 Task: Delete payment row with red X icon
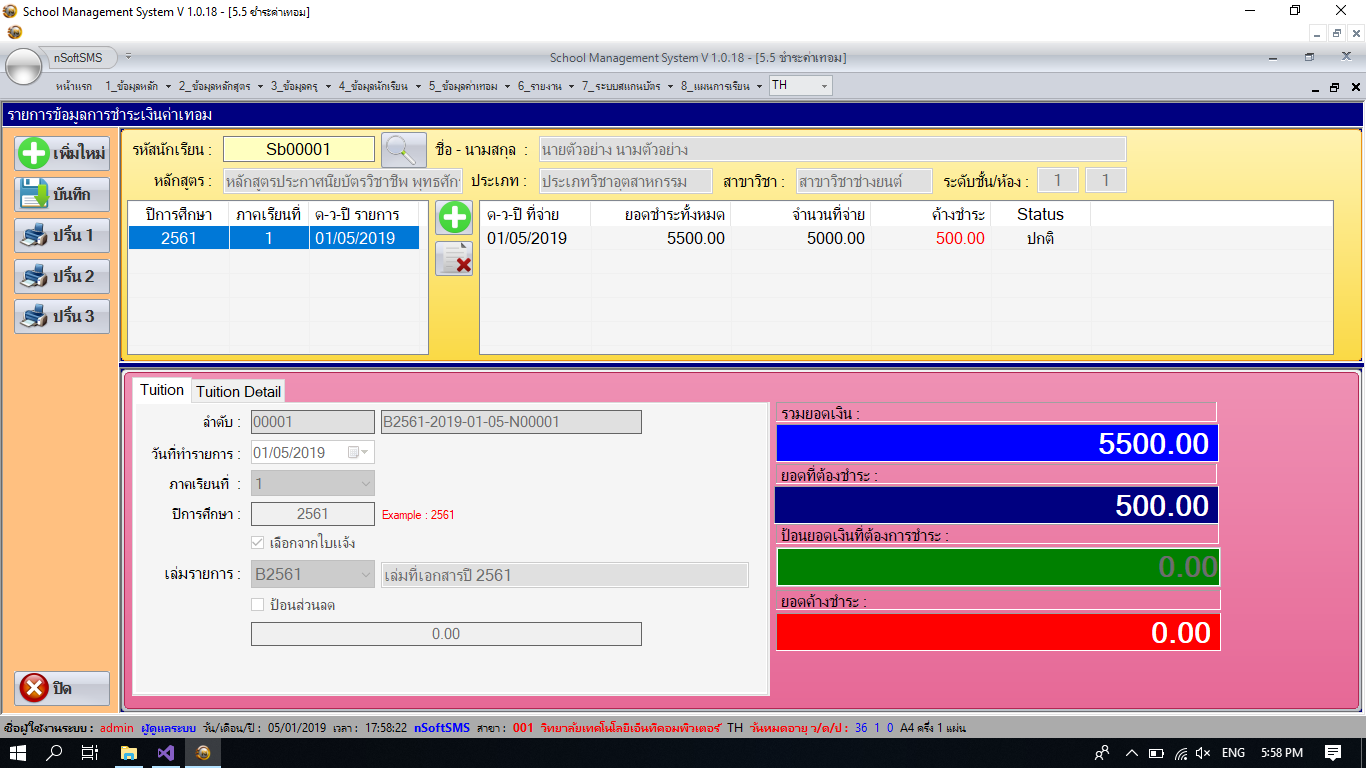tap(454, 259)
